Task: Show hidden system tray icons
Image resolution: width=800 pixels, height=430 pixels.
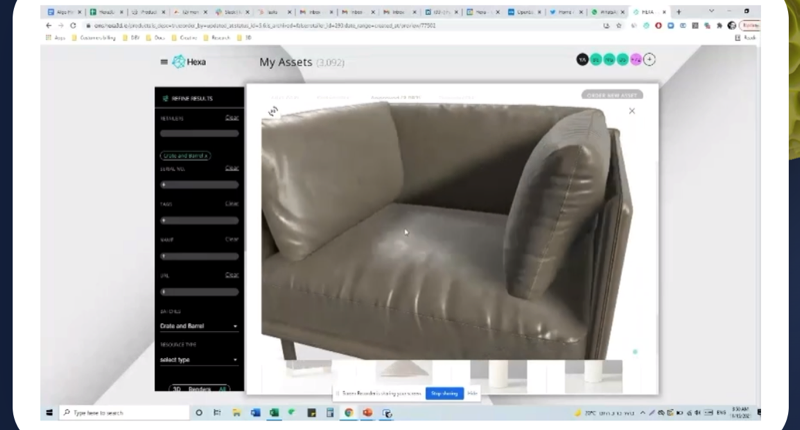Action: click(643, 413)
